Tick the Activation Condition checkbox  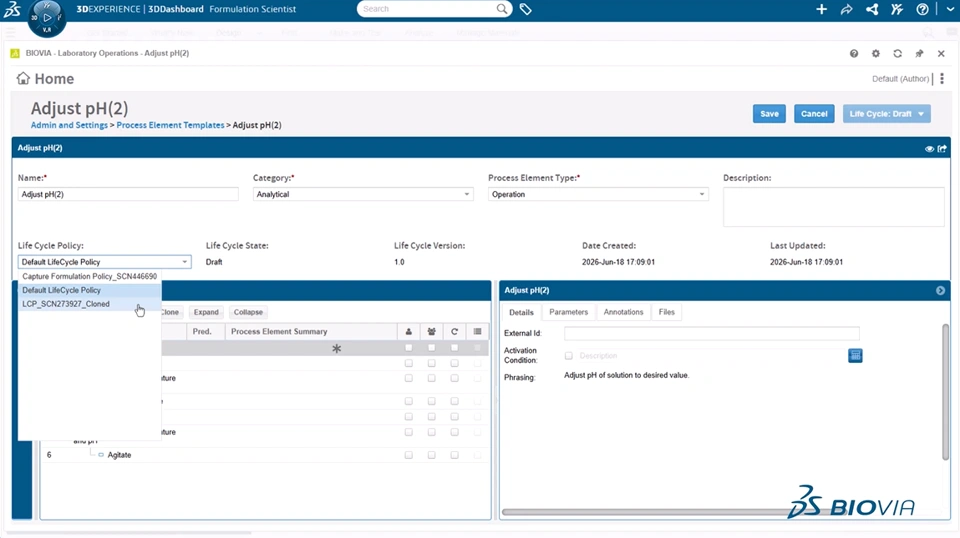[x=569, y=356]
